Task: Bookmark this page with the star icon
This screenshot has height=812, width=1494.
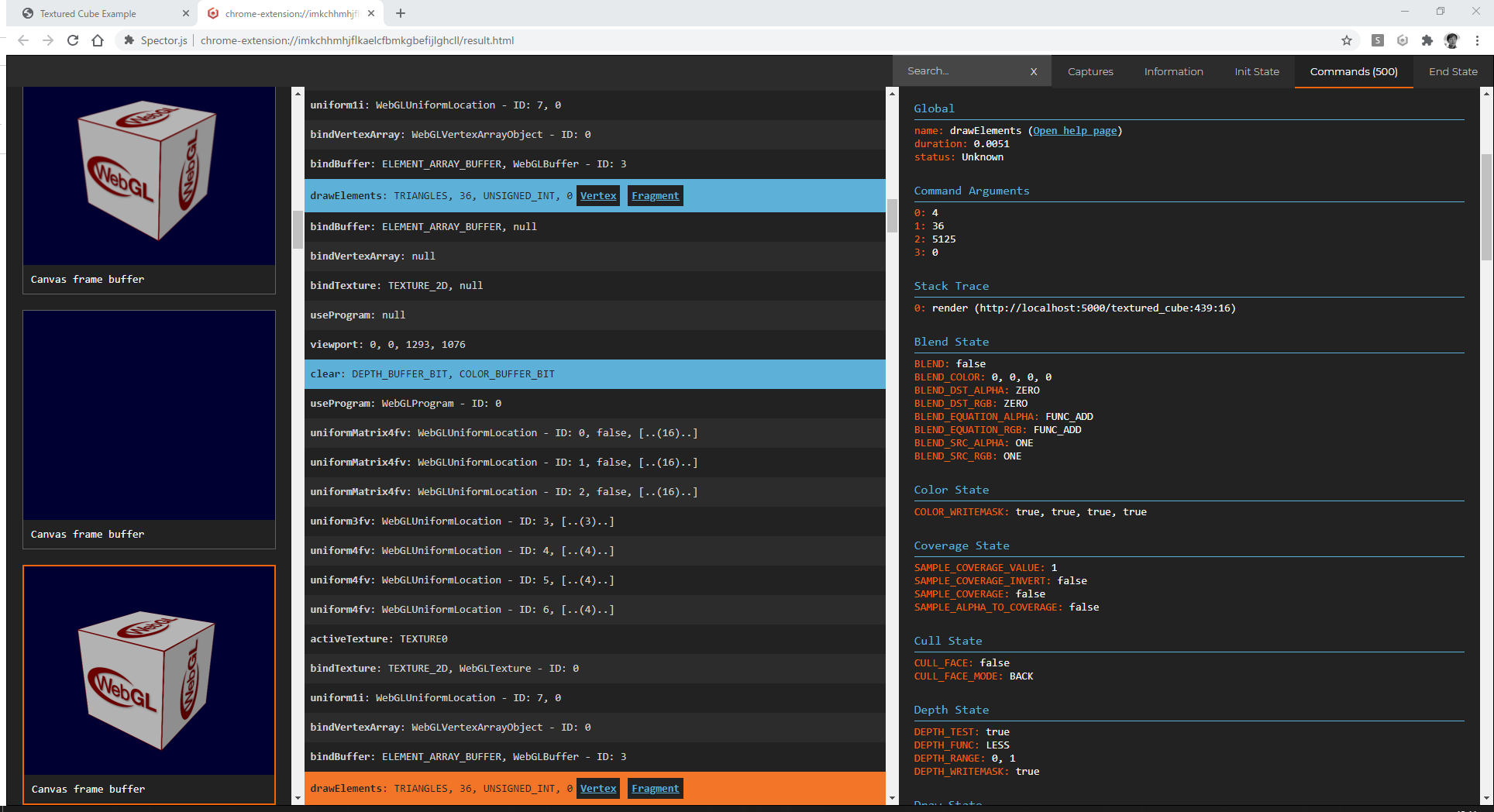Action: (1347, 40)
